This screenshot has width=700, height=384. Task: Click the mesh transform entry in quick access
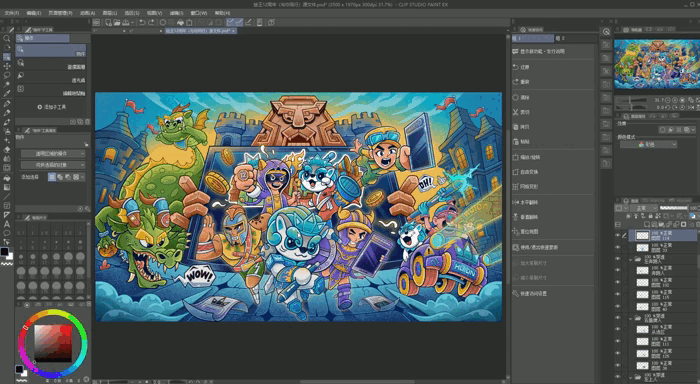pyautogui.click(x=554, y=187)
